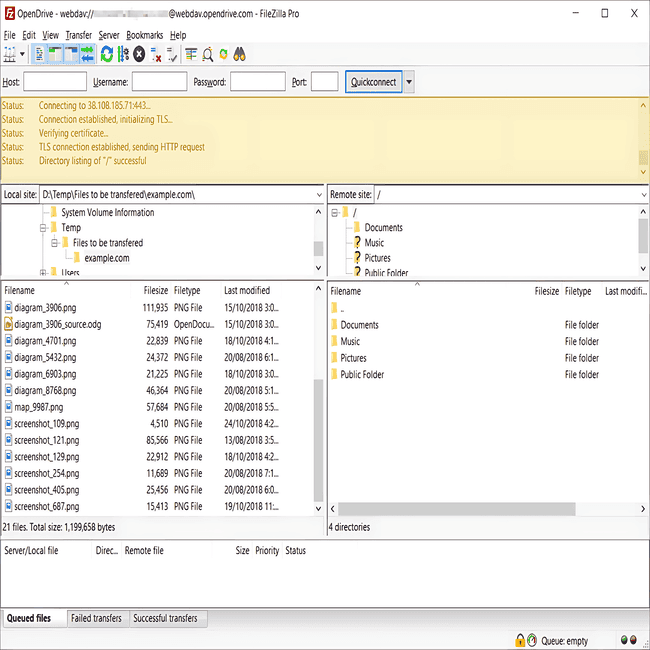Select diagram_3906_source.odg file icon
The image size is (650, 650).
(8, 324)
